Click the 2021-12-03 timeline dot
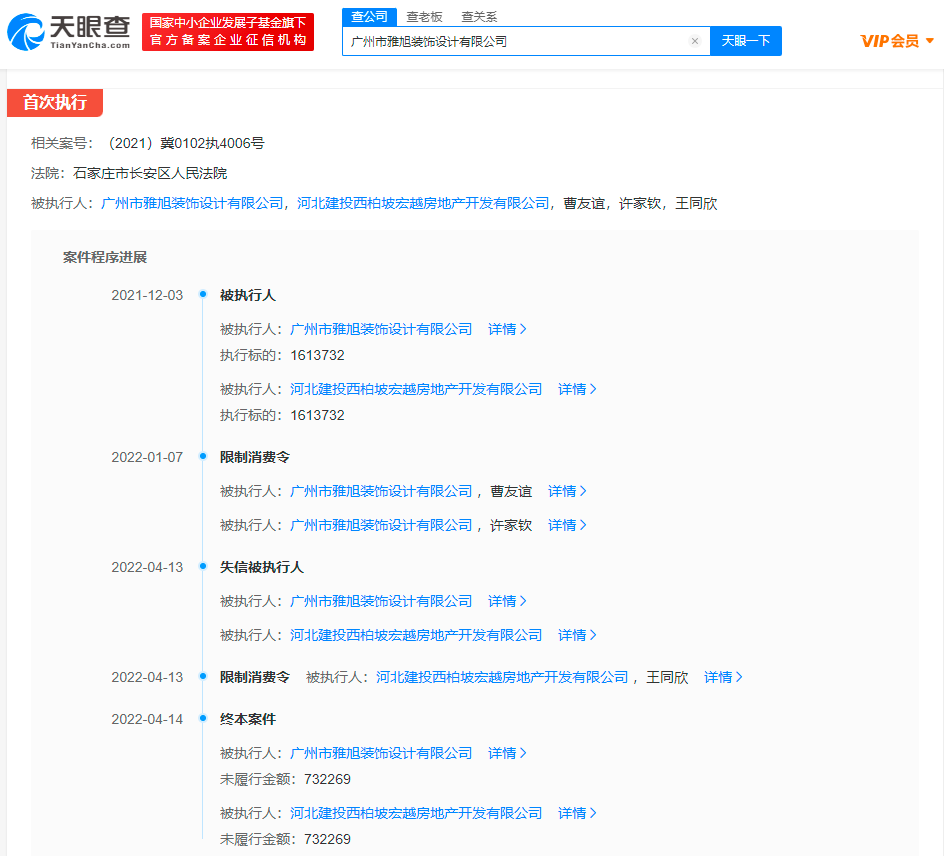 203,294
